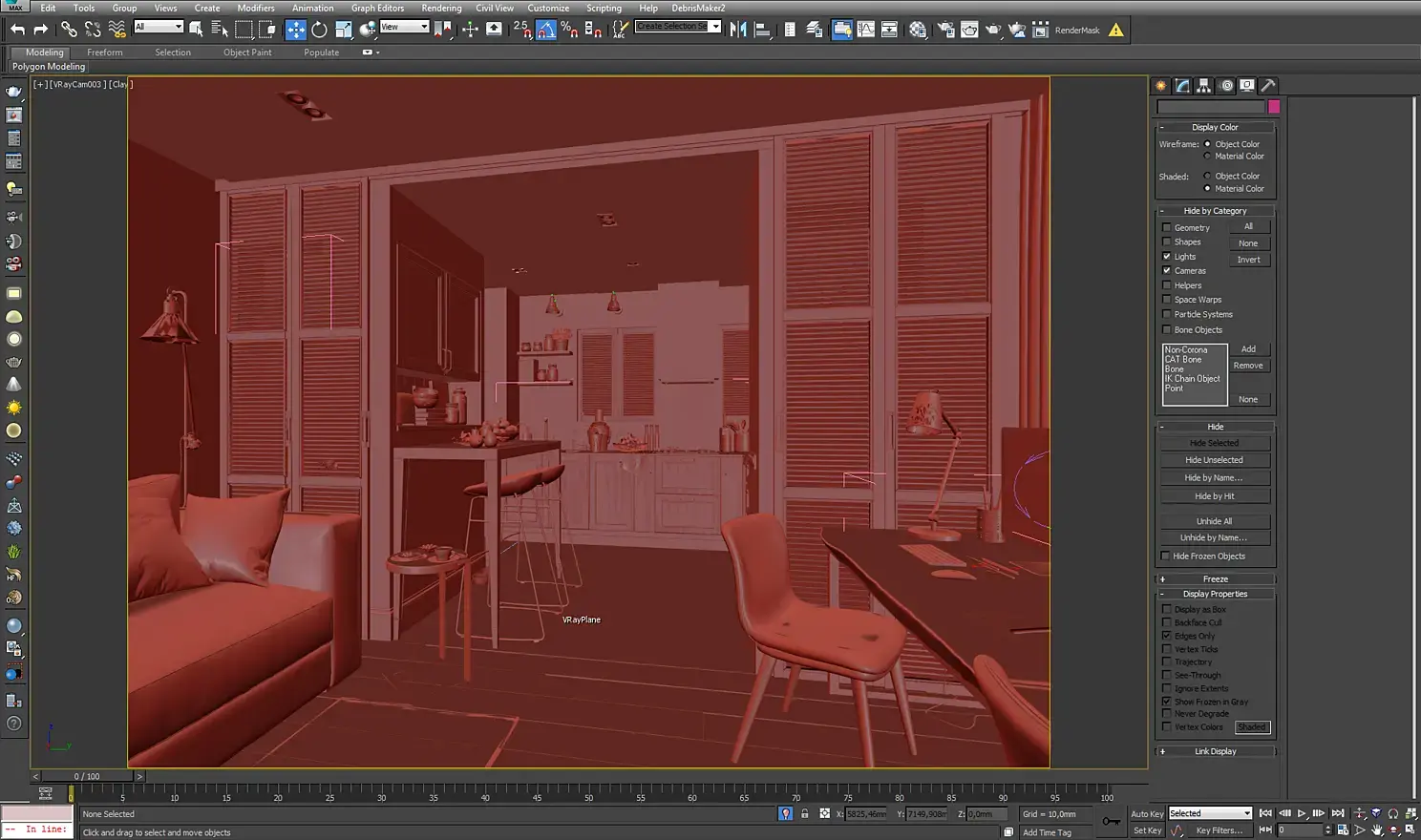Open the Rendering menu
This screenshot has width=1421, height=840.
pyautogui.click(x=441, y=8)
